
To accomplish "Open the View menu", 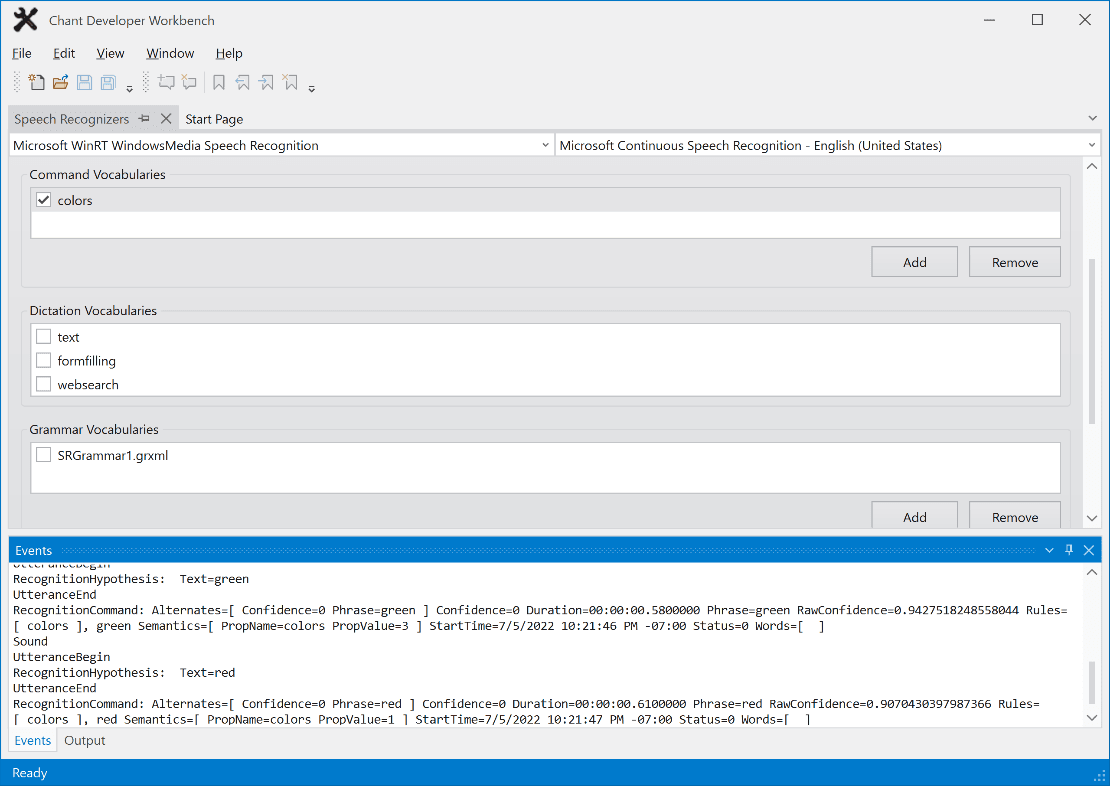I will tap(110, 53).
